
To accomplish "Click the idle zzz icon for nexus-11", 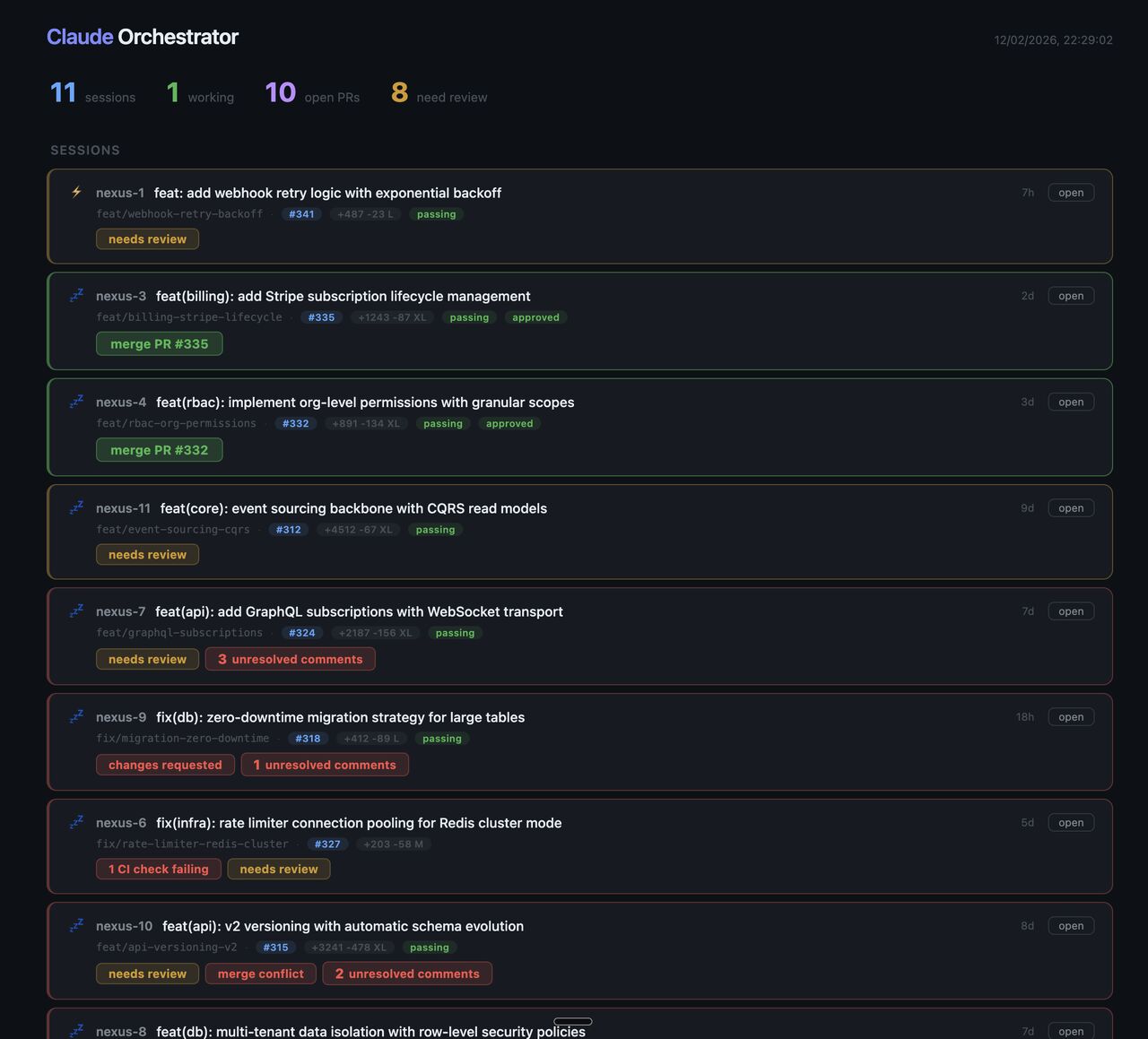I will [x=76, y=507].
